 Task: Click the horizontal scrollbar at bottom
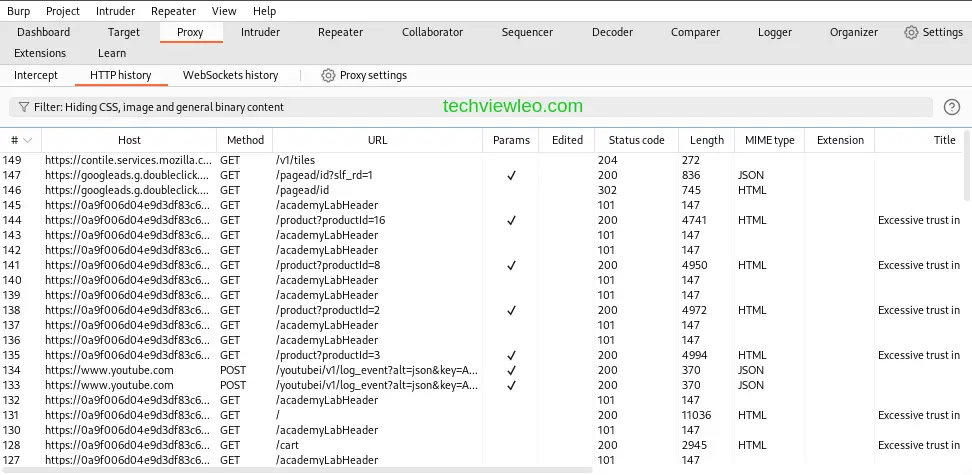point(300,469)
